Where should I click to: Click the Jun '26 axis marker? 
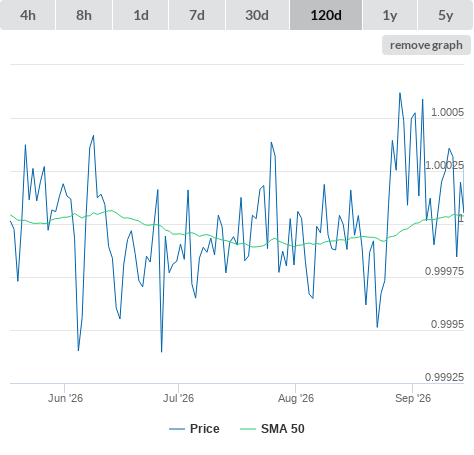click(65, 398)
